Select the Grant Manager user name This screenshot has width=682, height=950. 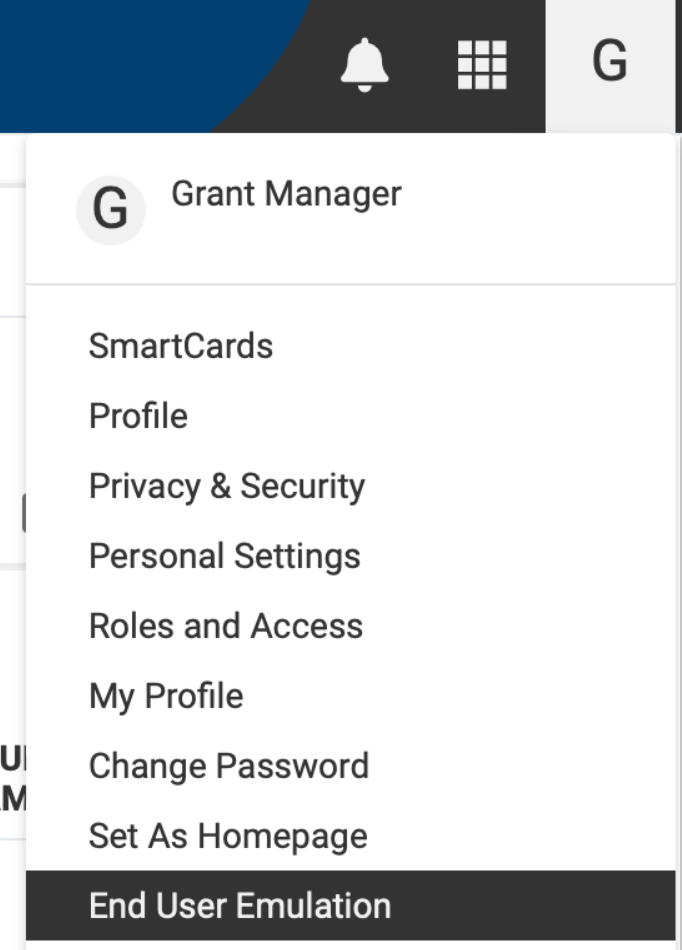coord(286,194)
